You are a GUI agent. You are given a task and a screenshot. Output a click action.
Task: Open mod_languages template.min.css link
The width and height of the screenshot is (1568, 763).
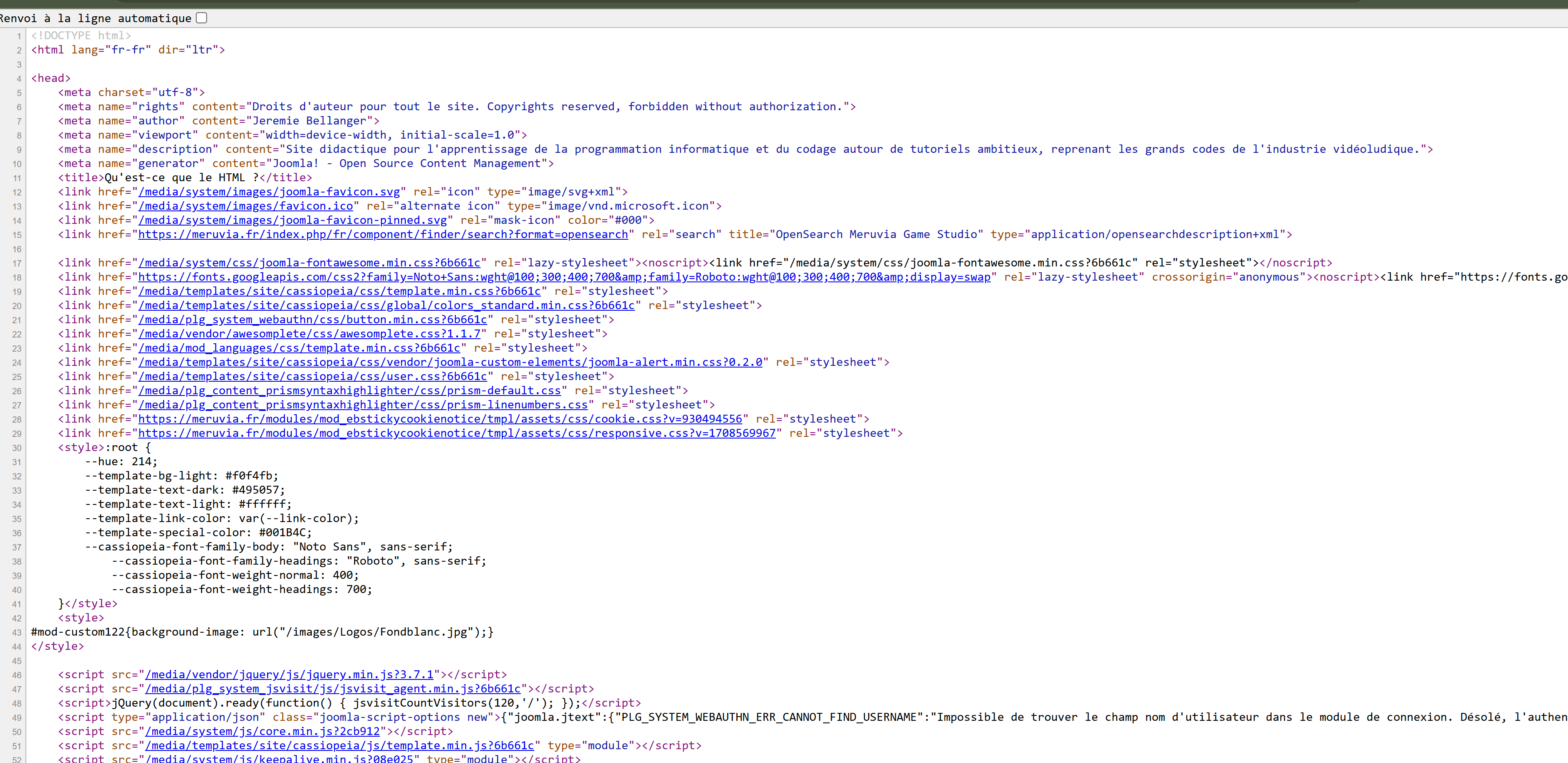[x=299, y=348]
